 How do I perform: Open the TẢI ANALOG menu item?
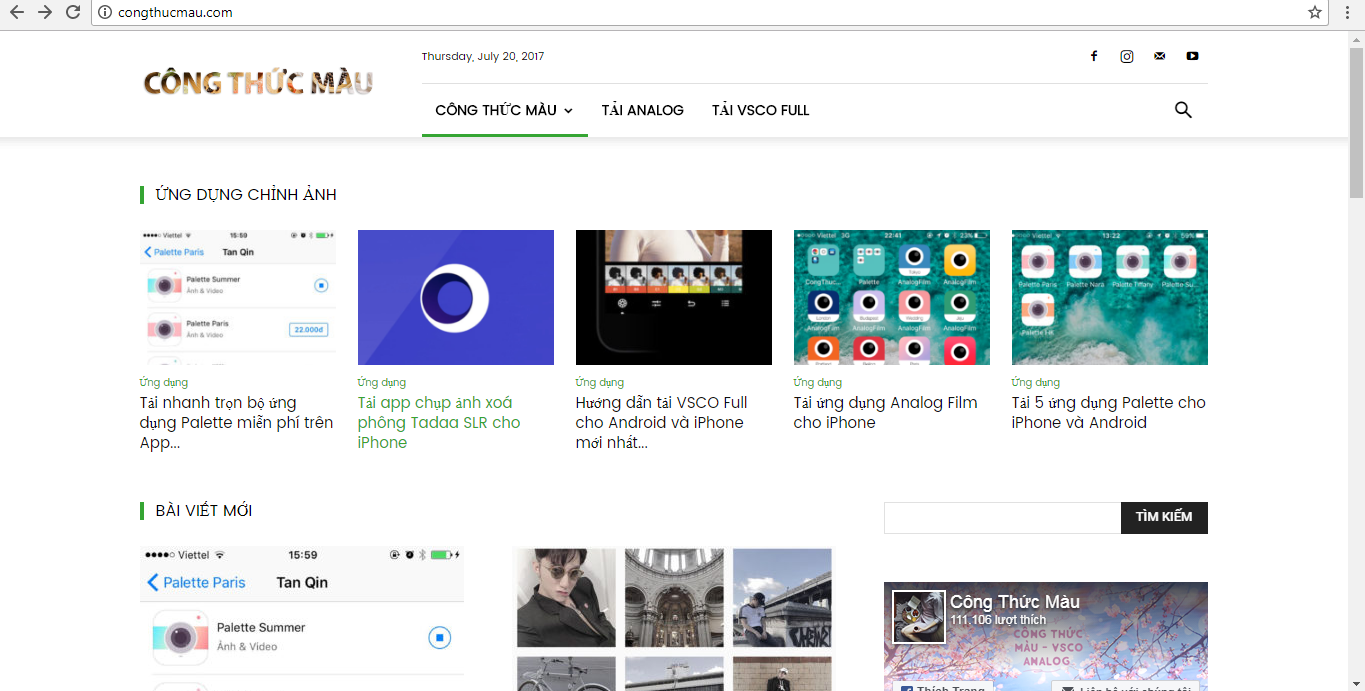[642, 110]
